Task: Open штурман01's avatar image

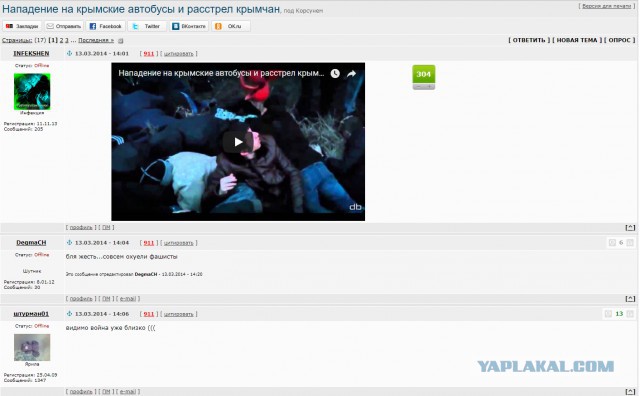Action: (32, 347)
